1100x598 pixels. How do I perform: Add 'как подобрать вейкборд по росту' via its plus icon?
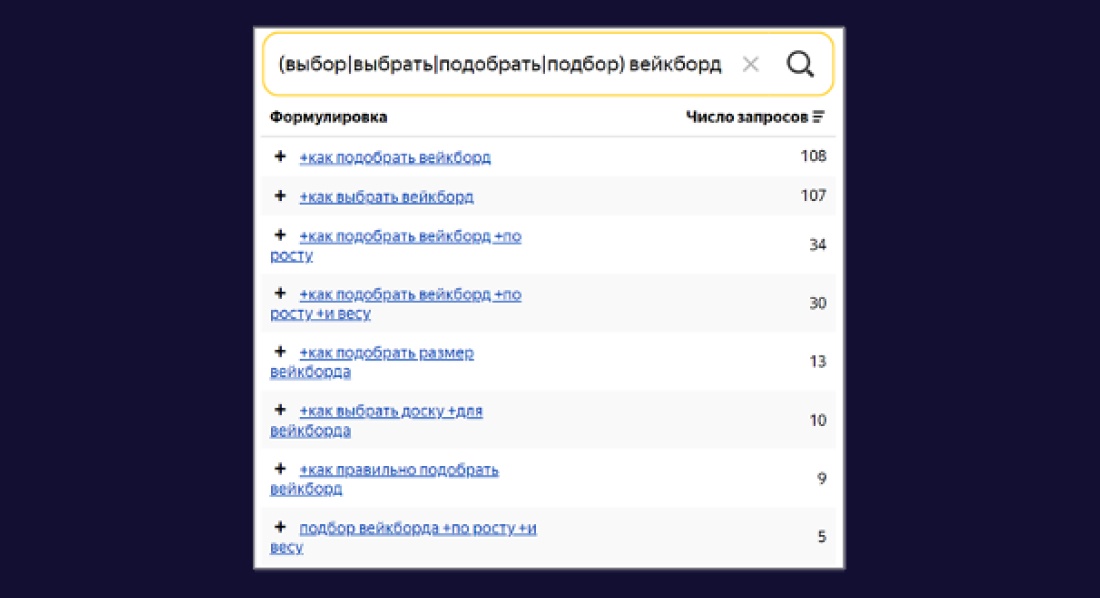click(x=279, y=235)
